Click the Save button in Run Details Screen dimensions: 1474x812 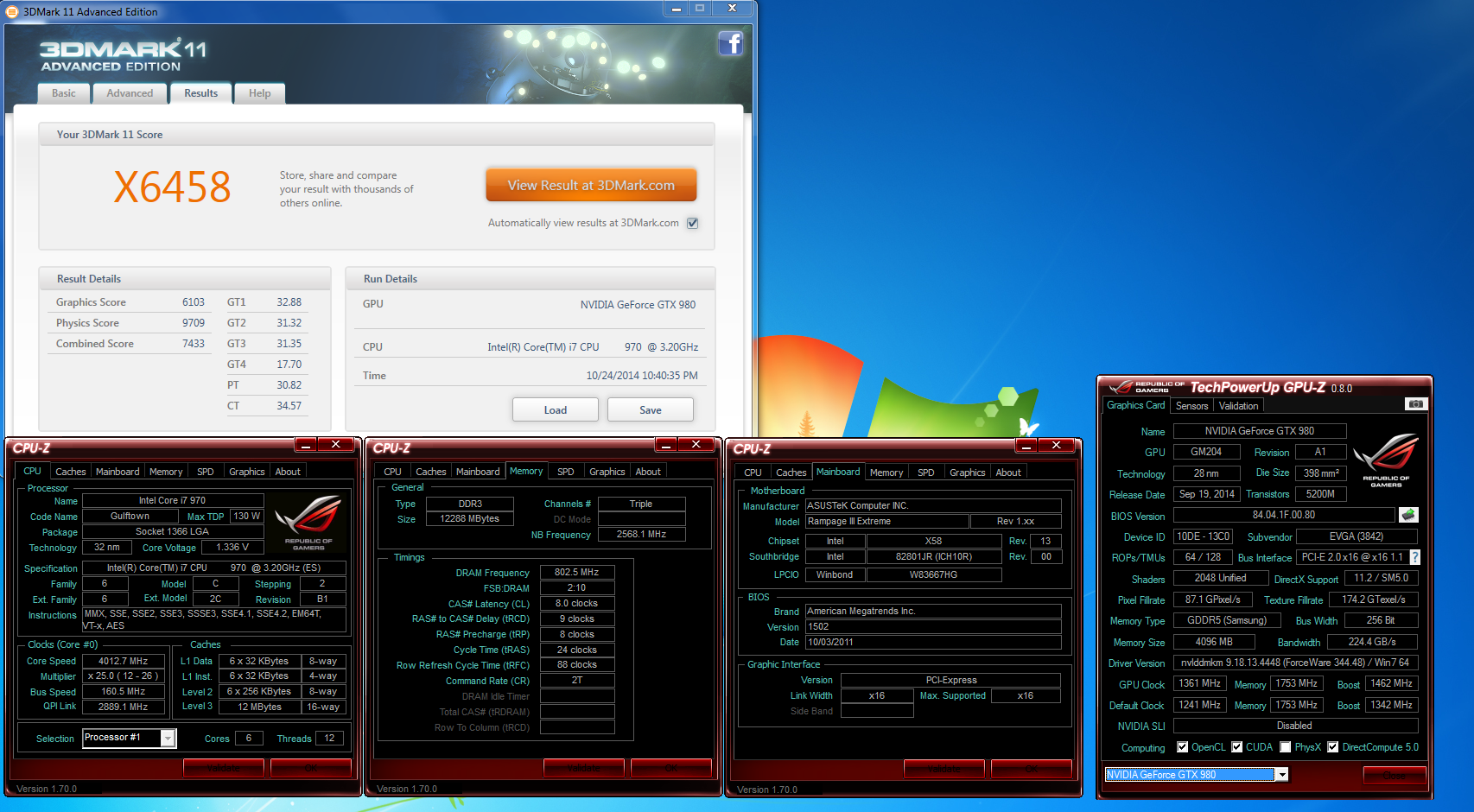point(651,409)
